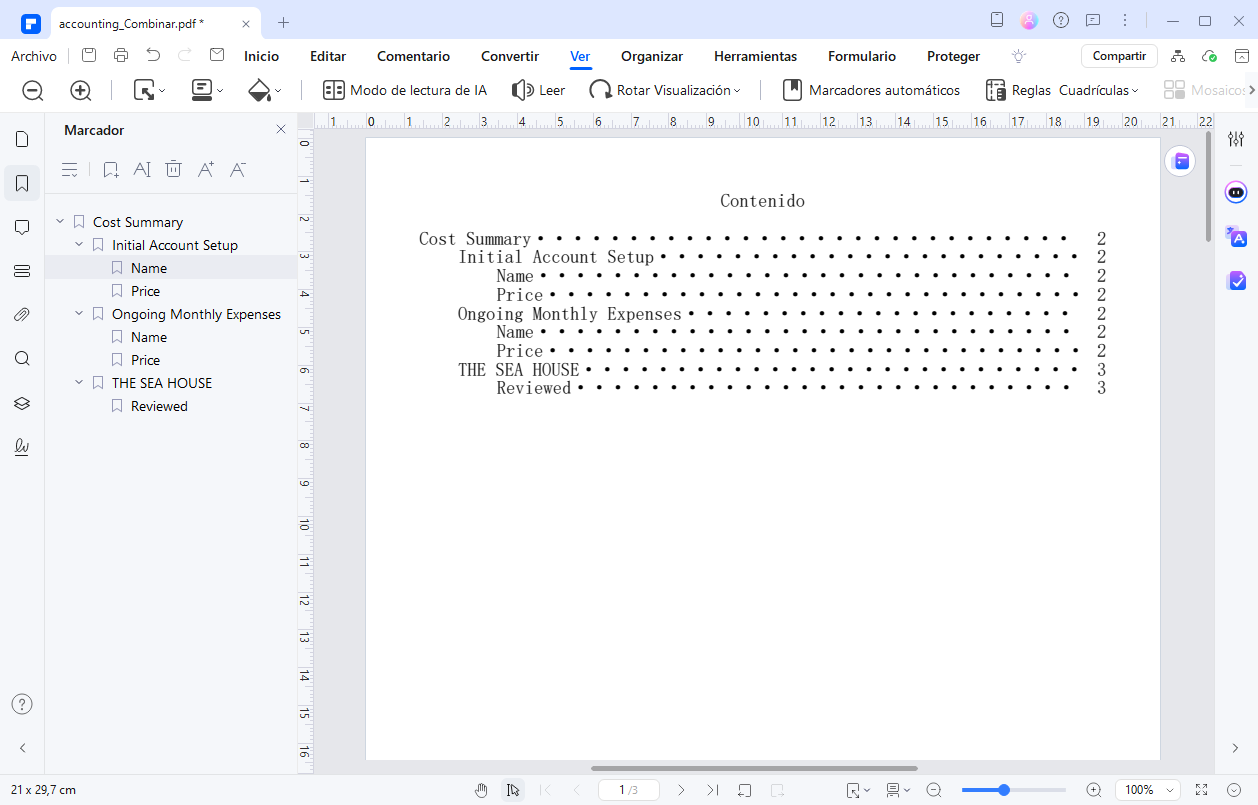Open the search panel in the left sidebar

(x=22, y=358)
